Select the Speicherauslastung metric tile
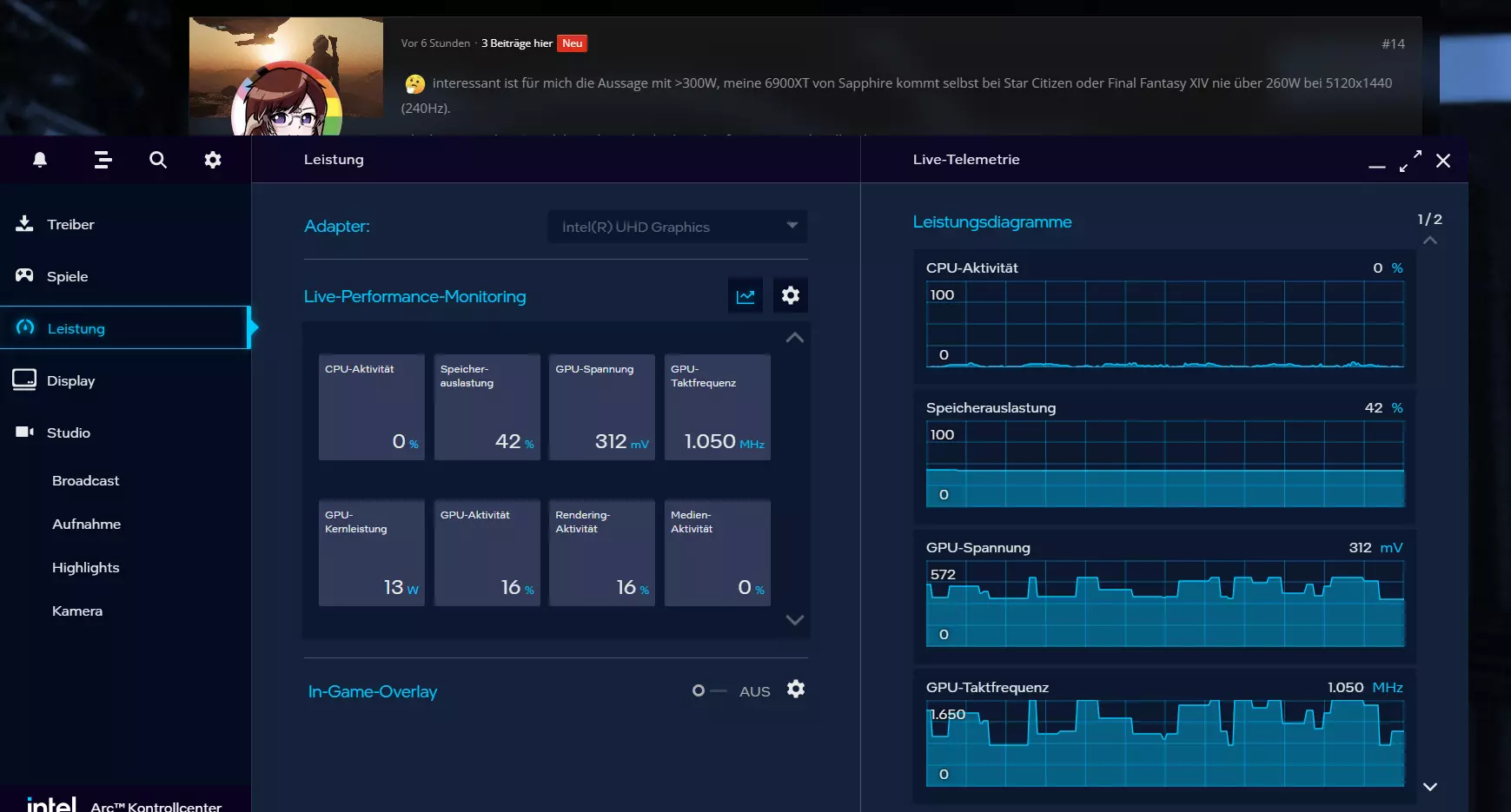The width and height of the screenshot is (1511, 812). click(487, 407)
